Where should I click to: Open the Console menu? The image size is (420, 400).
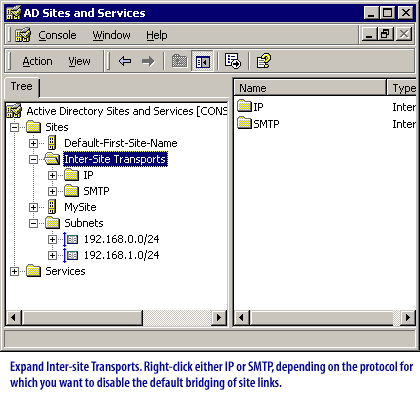pyautogui.click(x=57, y=35)
